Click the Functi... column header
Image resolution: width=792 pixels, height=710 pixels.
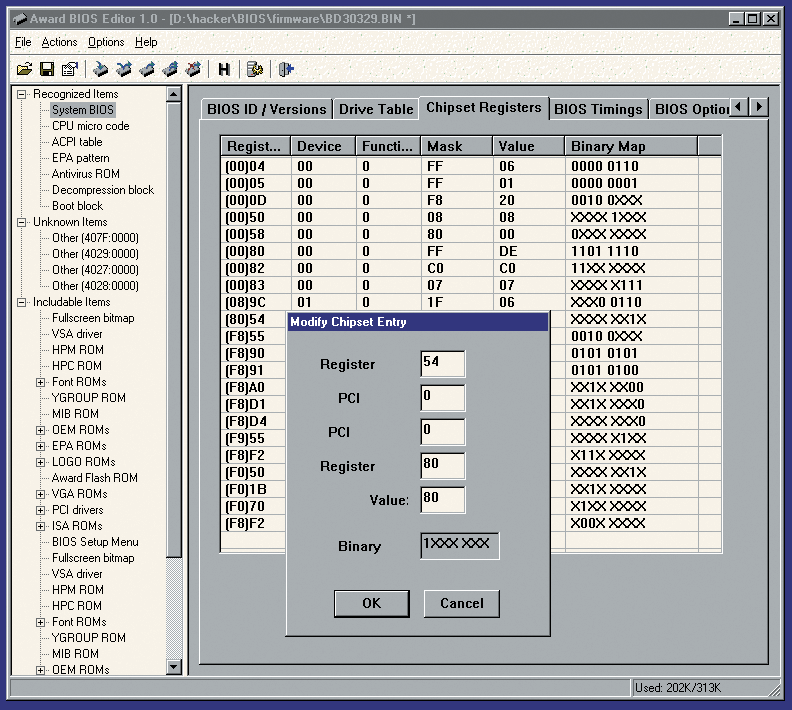point(388,146)
